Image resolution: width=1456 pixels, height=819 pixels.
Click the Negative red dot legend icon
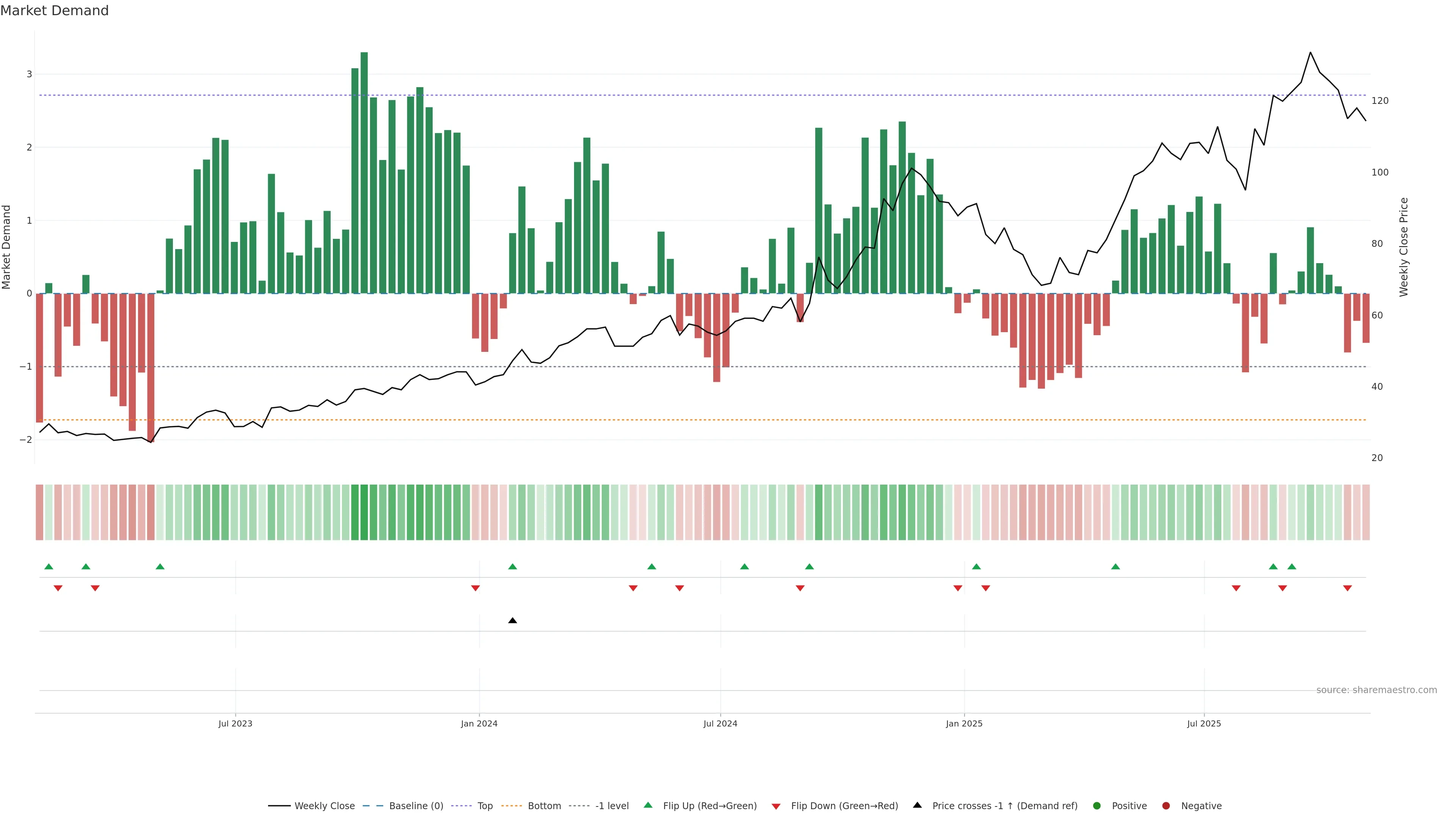[1166, 806]
